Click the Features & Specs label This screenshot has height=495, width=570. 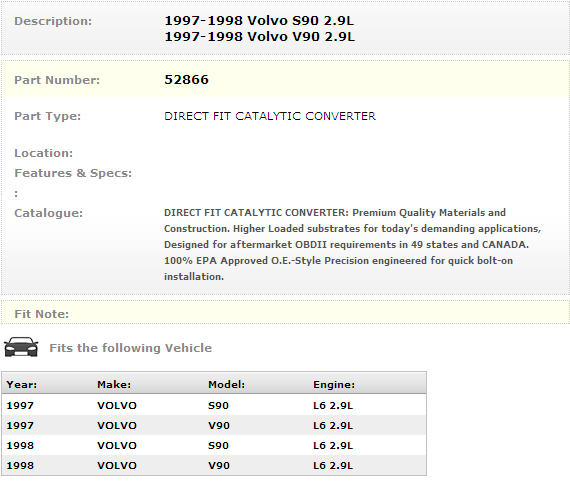pos(73,173)
